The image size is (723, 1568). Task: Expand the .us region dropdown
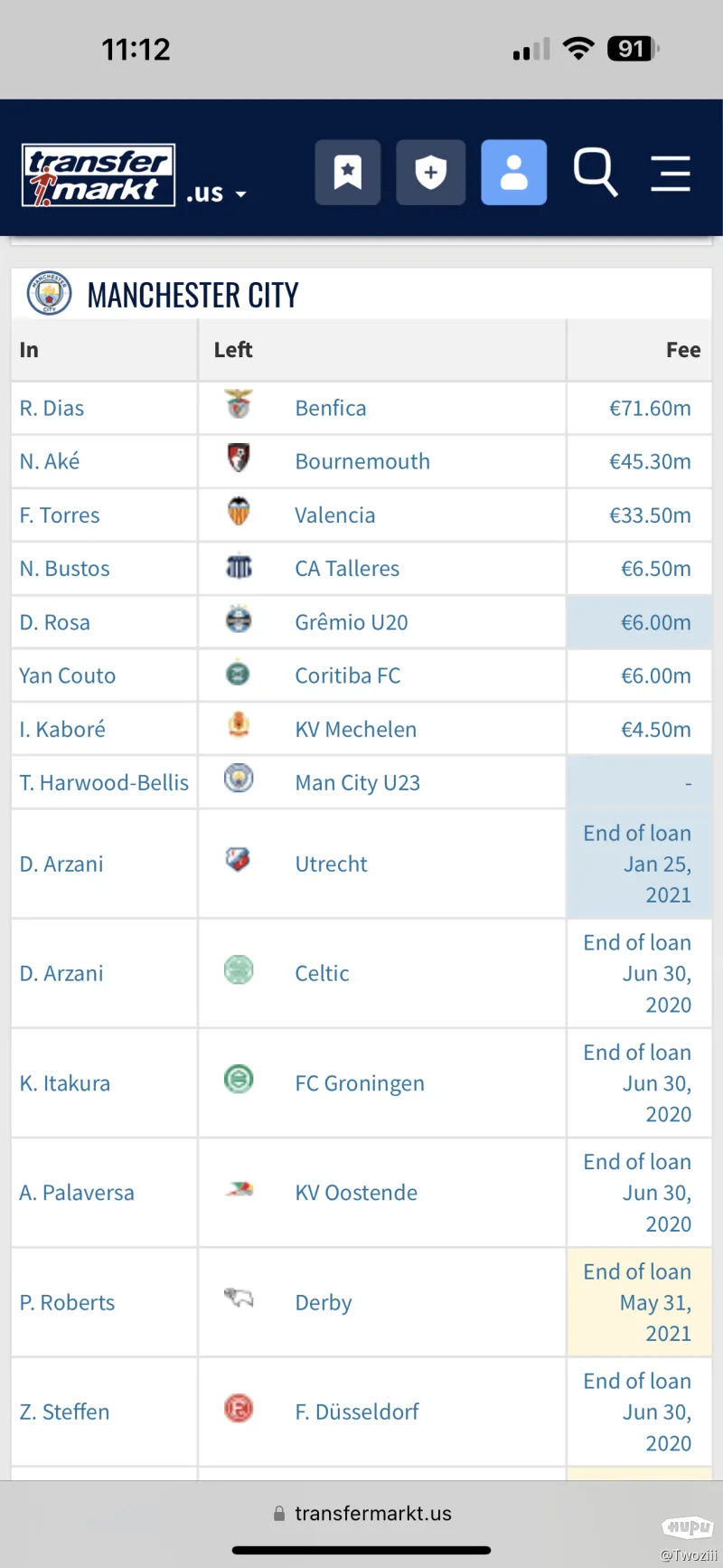coord(217,194)
